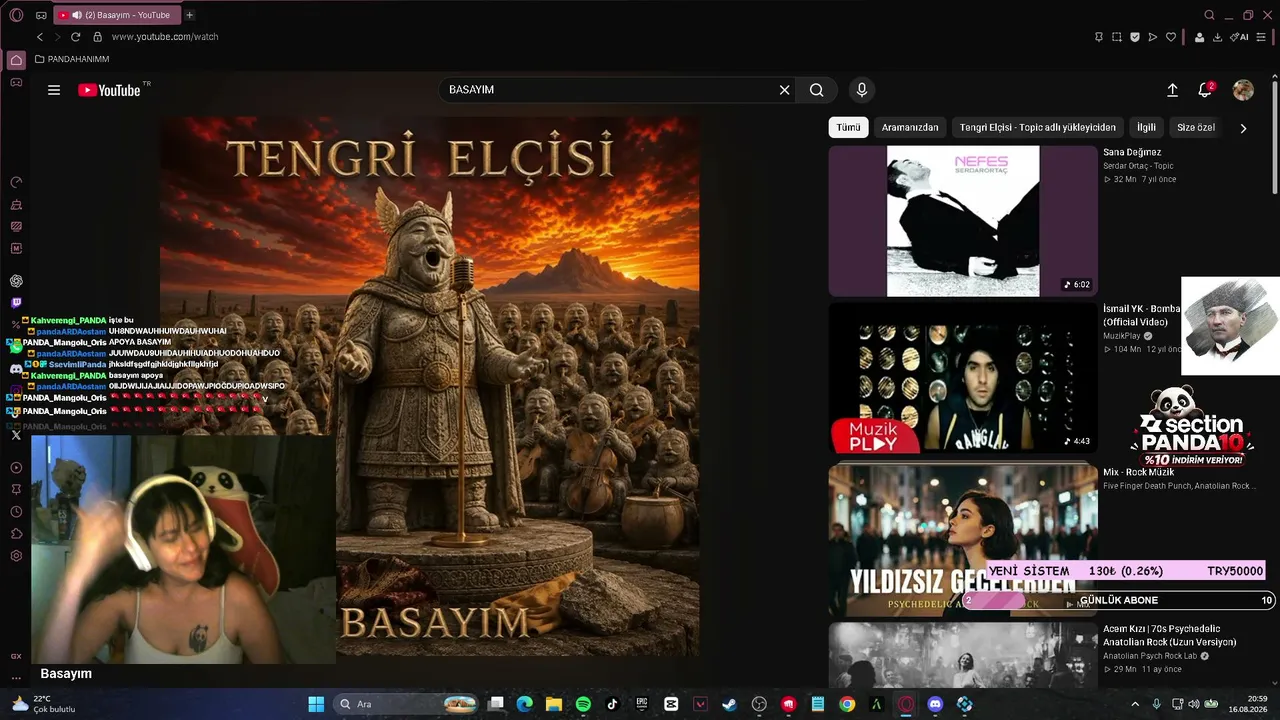The width and height of the screenshot is (1280, 720).
Task: Open the GX button at sidebar bottom
Action: click(x=16, y=656)
